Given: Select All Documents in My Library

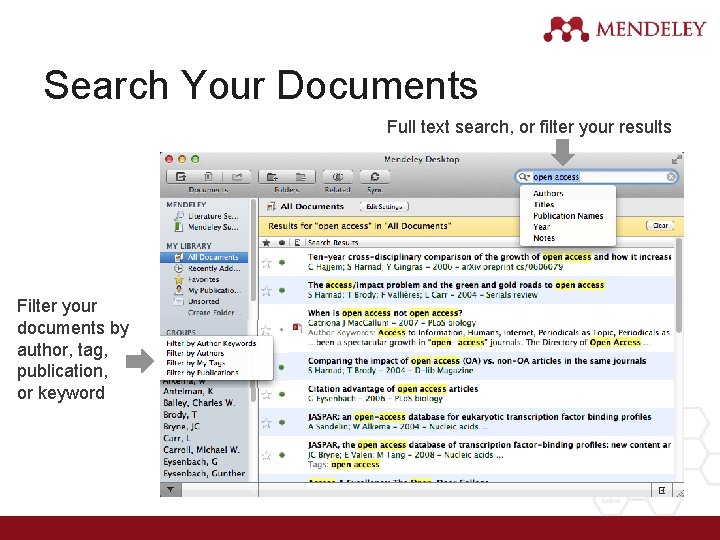Looking at the screenshot, I should pyautogui.click(x=205, y=257).
